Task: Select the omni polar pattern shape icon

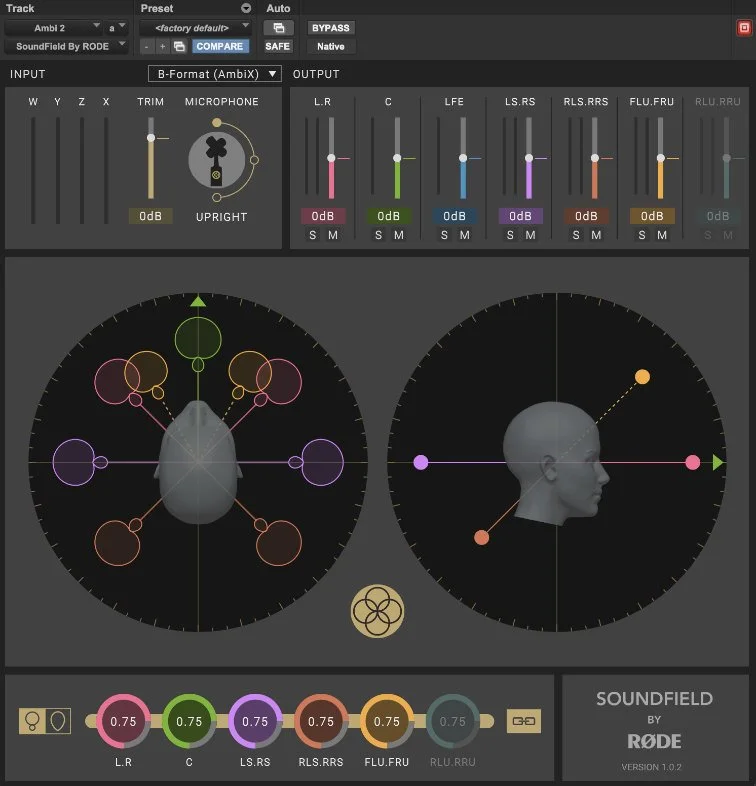Action: coord(32,721)
